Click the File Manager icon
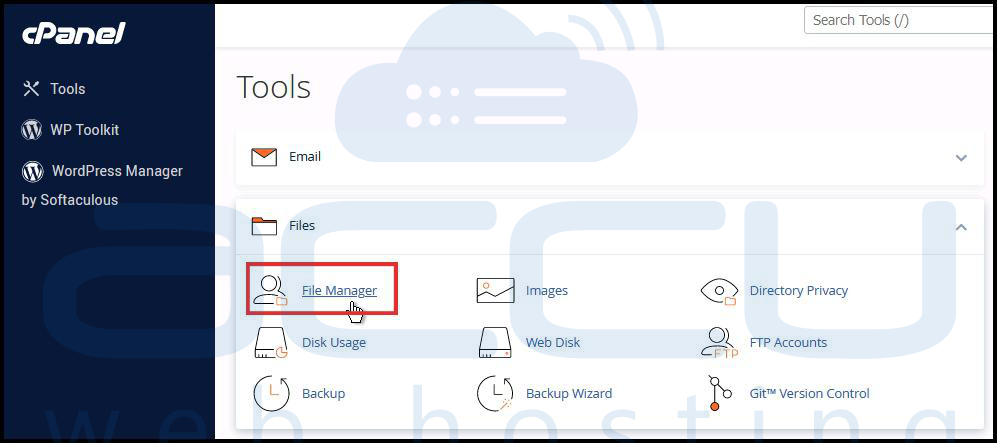Screen dimensions: 997x443 (x=270, y=290)
